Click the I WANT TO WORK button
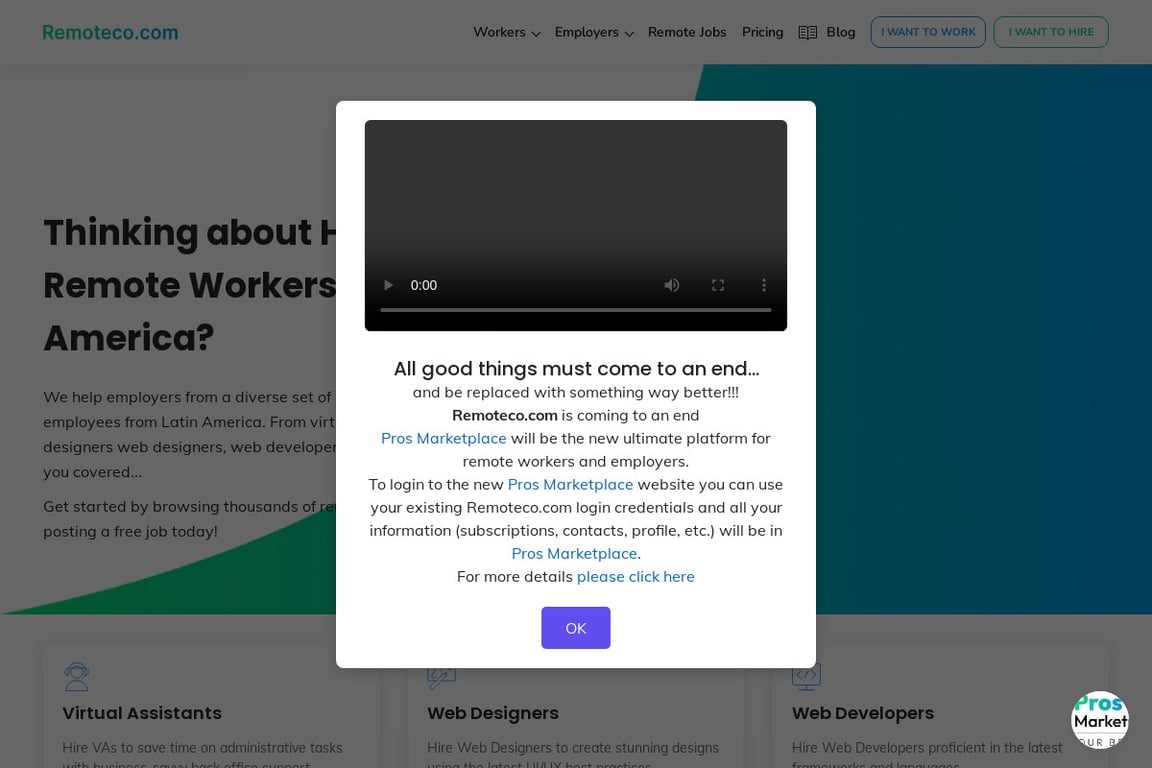 pos(928,32)
